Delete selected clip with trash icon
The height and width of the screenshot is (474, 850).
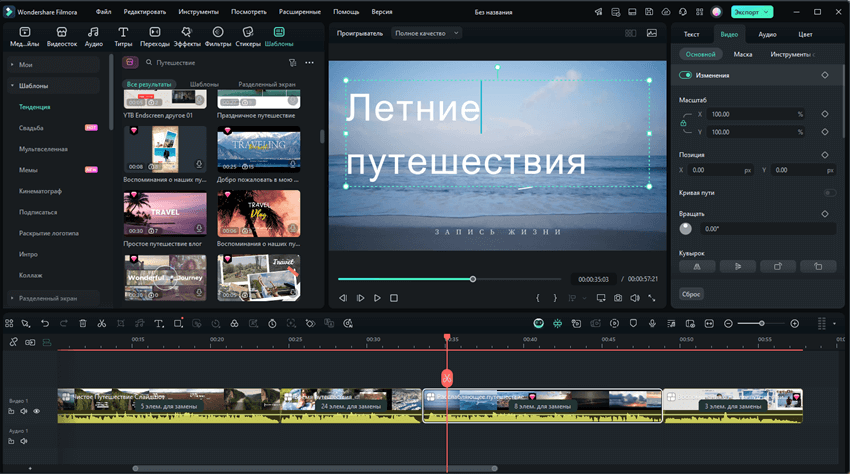point(82,323)
